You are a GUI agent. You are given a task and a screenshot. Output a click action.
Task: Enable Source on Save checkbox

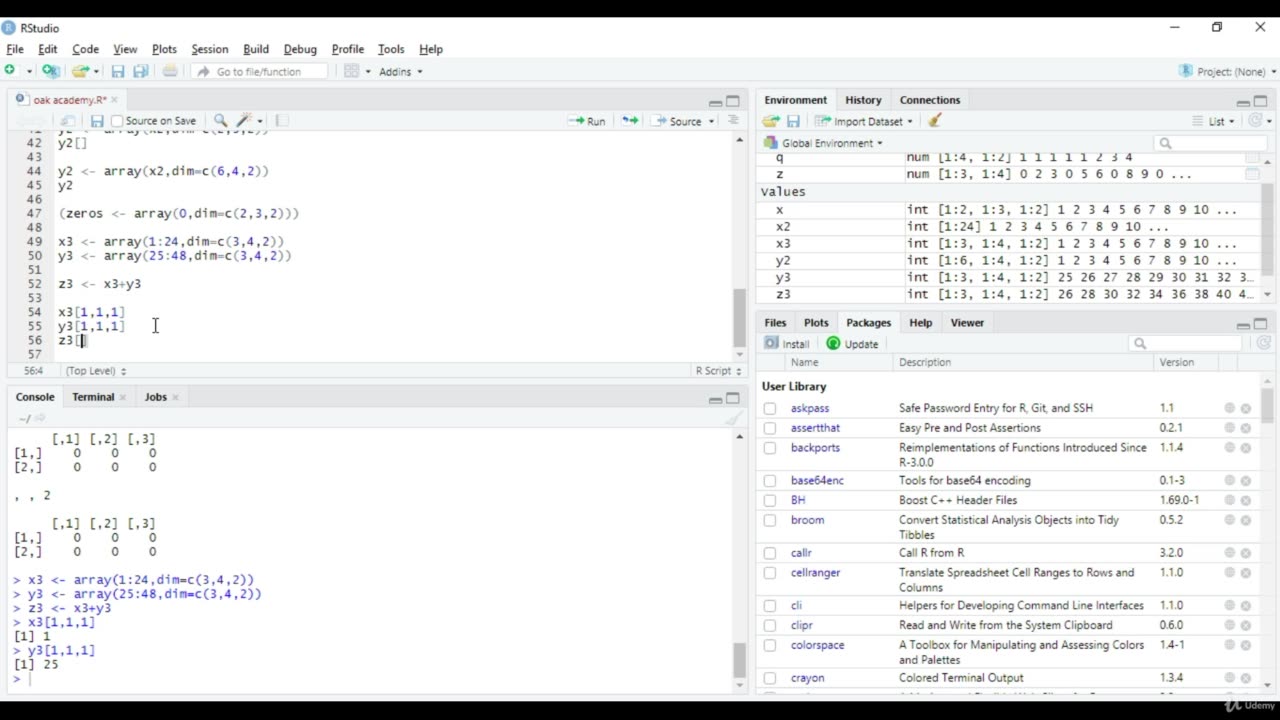click(x=117, y=121)
